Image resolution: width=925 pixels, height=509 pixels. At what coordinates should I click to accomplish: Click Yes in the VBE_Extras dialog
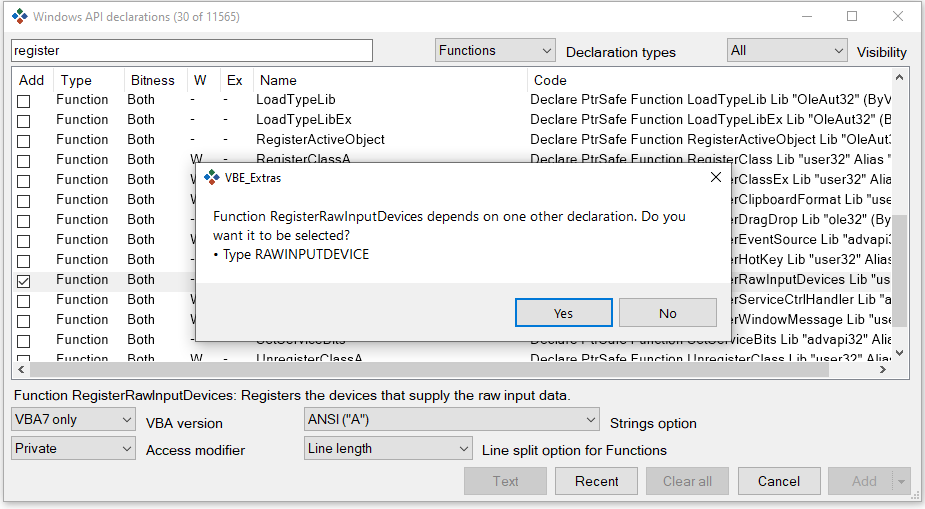pyautogui.click(x=563, y=313)
